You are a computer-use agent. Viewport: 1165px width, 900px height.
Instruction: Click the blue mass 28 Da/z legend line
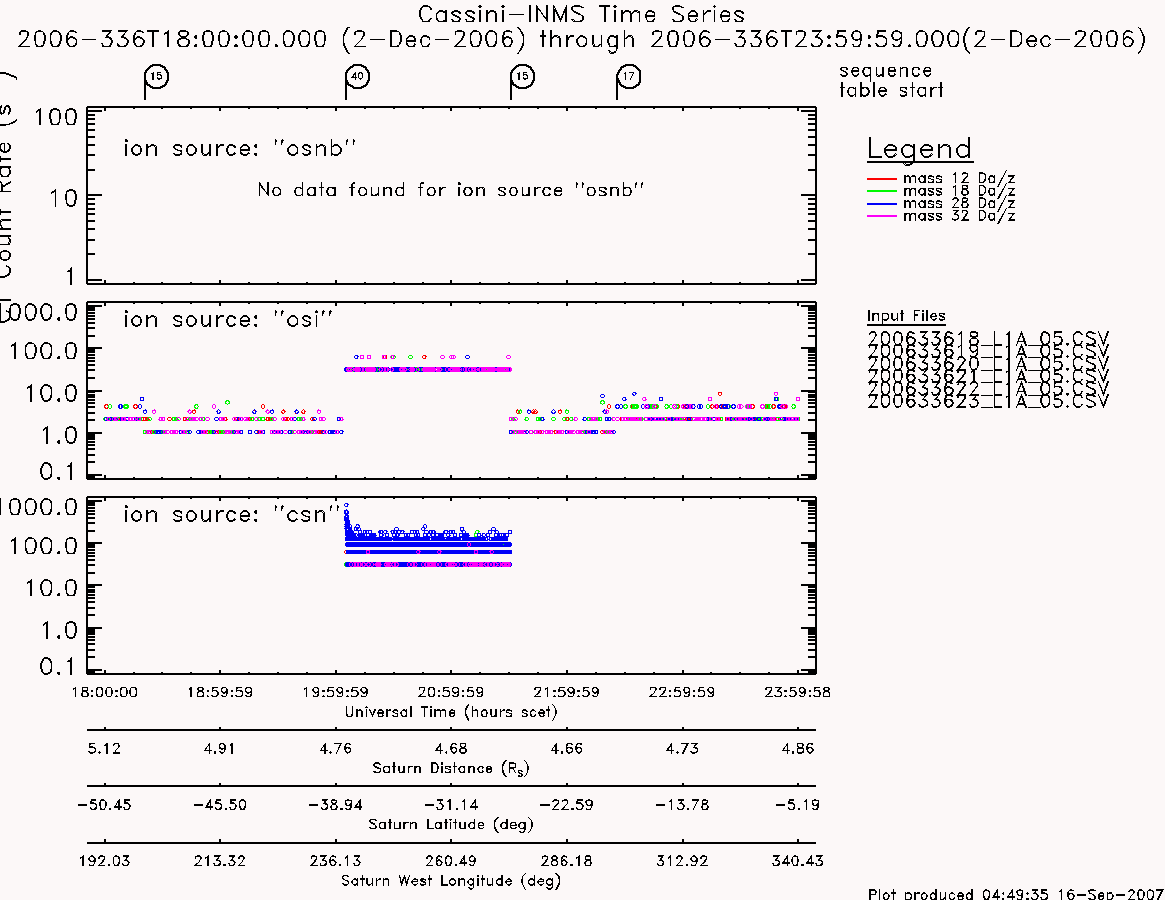[882, 204]
